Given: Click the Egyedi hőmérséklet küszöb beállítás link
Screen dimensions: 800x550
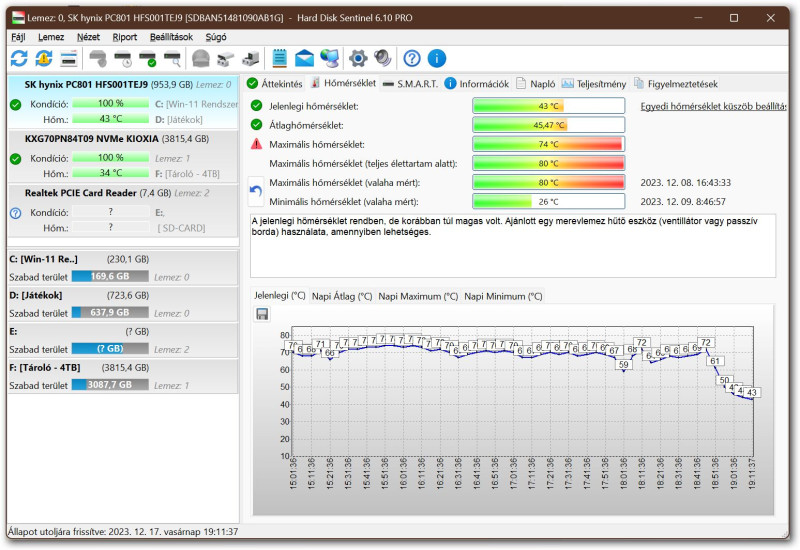Looking at the screenshot, I should pyautogui.click(x=713, y=106).
